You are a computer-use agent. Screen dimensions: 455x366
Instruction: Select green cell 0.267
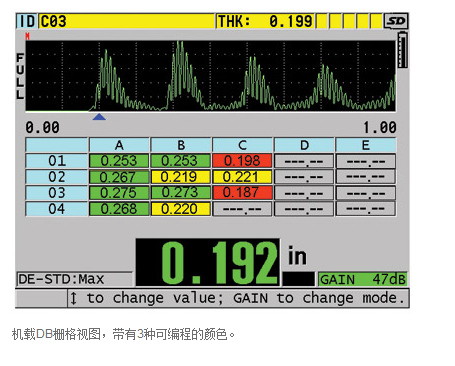tap(119, 177)
